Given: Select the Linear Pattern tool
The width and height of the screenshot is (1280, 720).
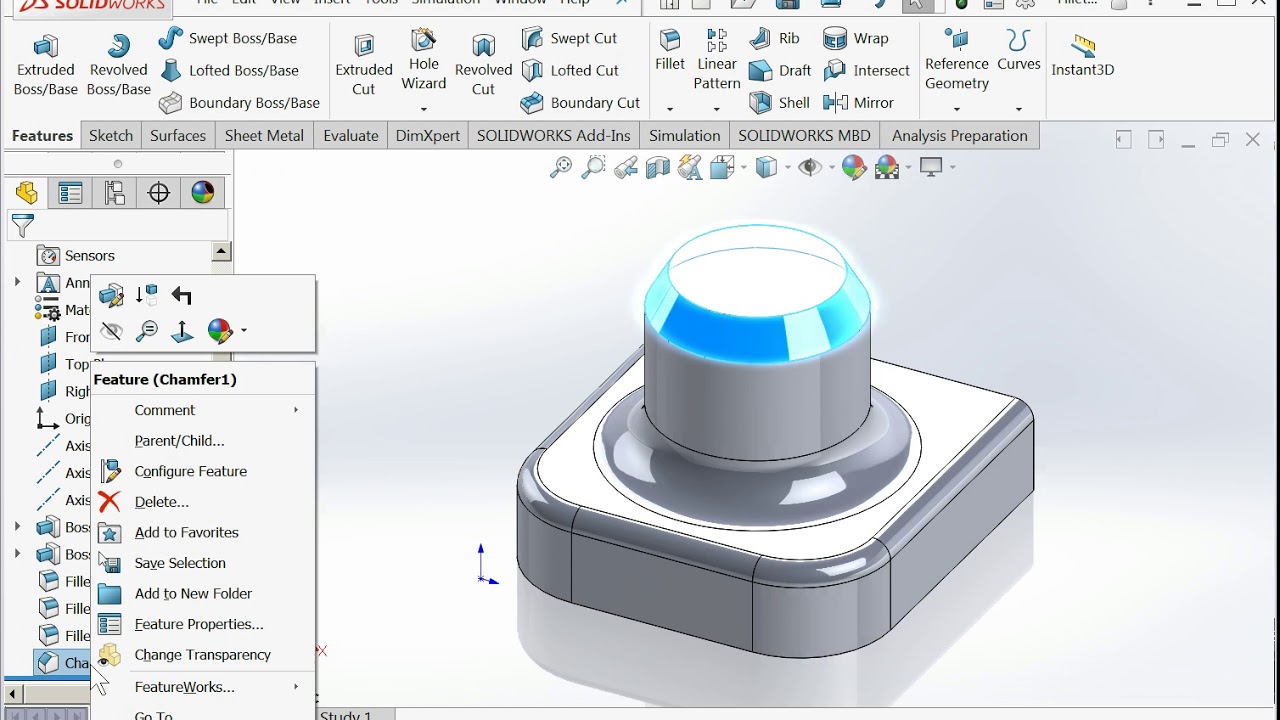Looking at the screenshot, I should click(717, 60).
